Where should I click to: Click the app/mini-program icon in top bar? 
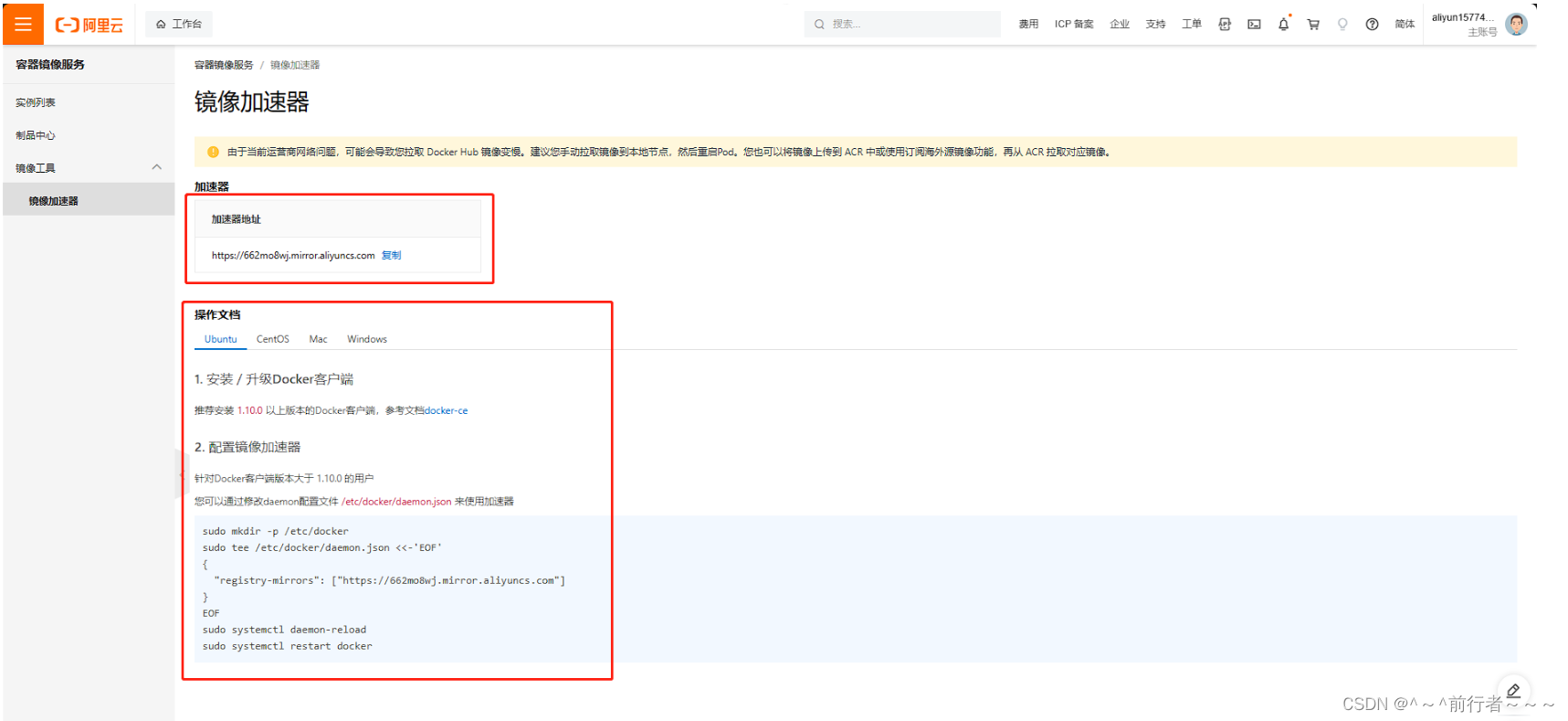point(1225,25)
